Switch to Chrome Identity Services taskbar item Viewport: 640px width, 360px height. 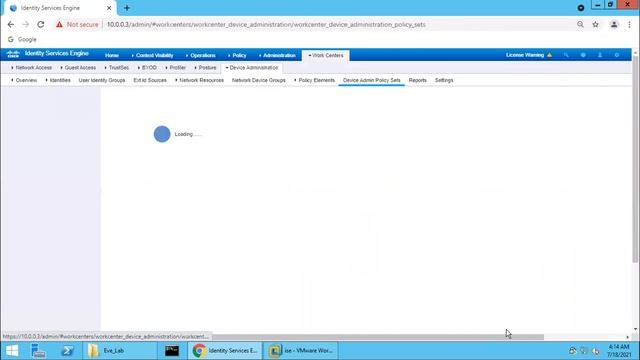[225, 351]
